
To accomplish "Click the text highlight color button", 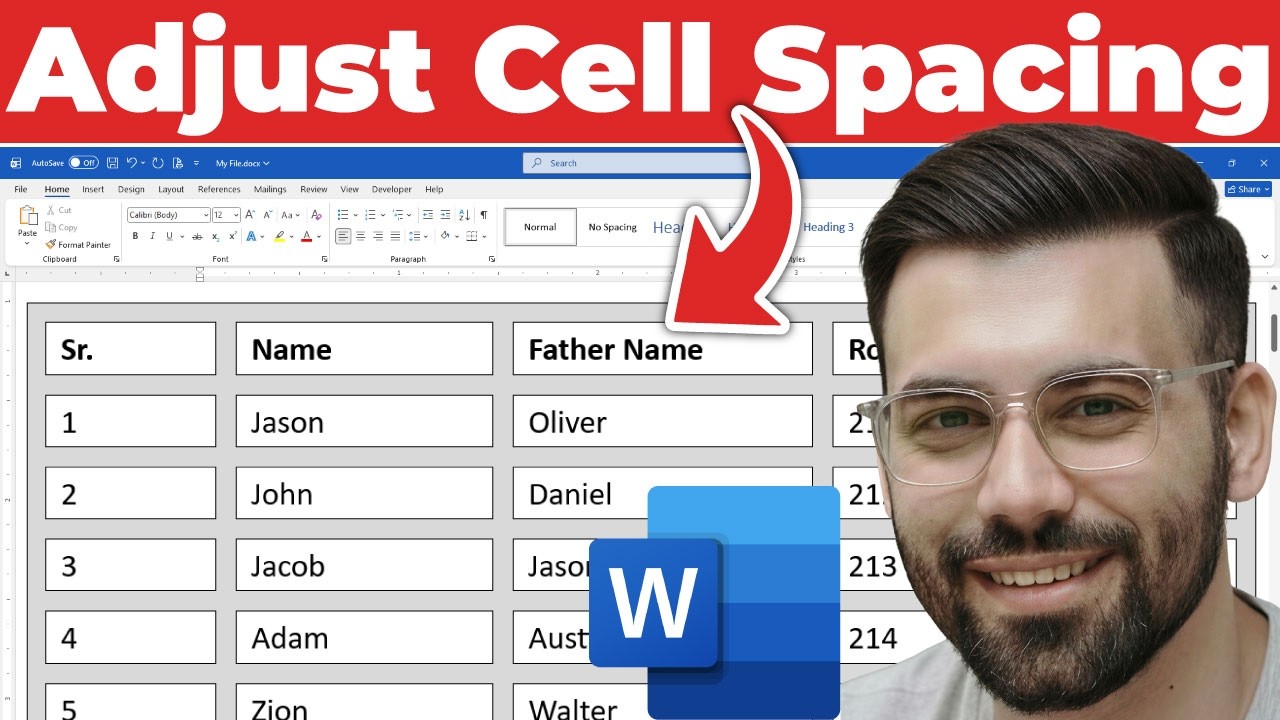I will point(279,237).
